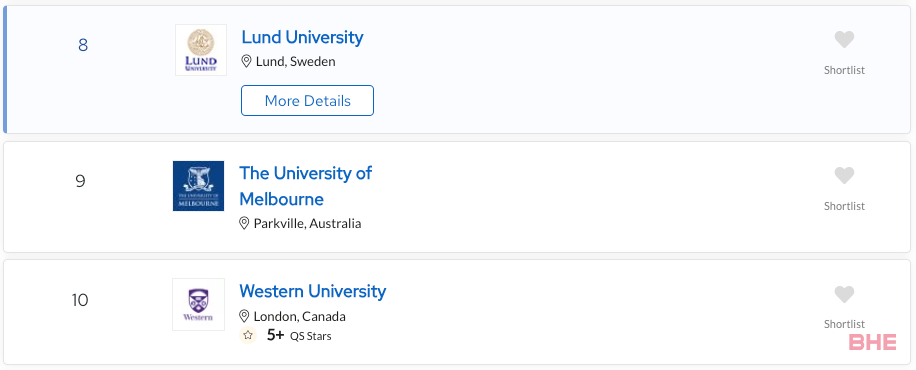The image size is (916, 370).
Task: Click the 5+ QS Stars rating
Action: click(299, 336)
